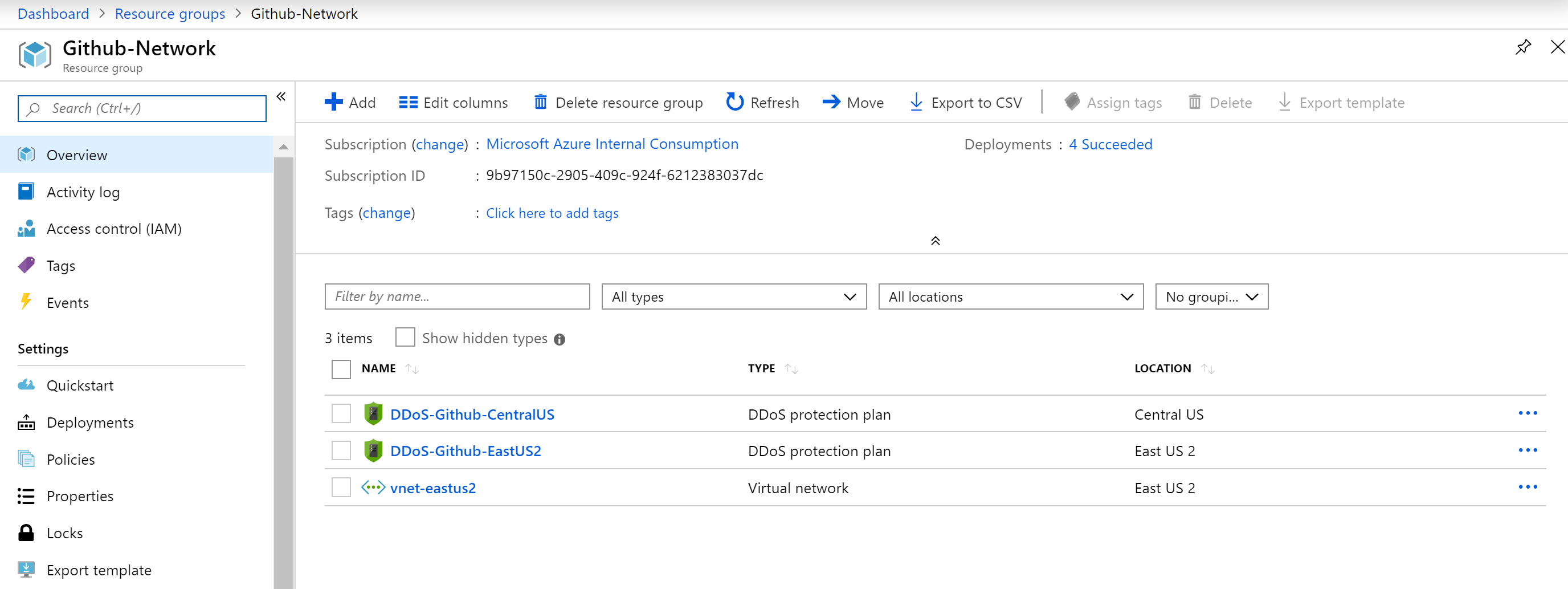1568x589 pixels.
Task: Pin the blade to dashboard
Action: 1523,47
